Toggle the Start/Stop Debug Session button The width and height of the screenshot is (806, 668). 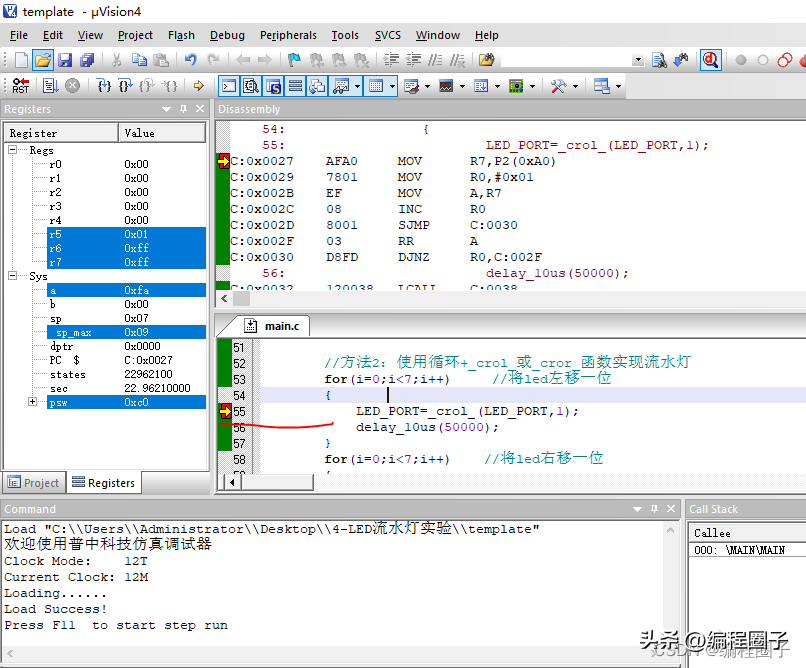pyautogui.click(x=710, y=60)
